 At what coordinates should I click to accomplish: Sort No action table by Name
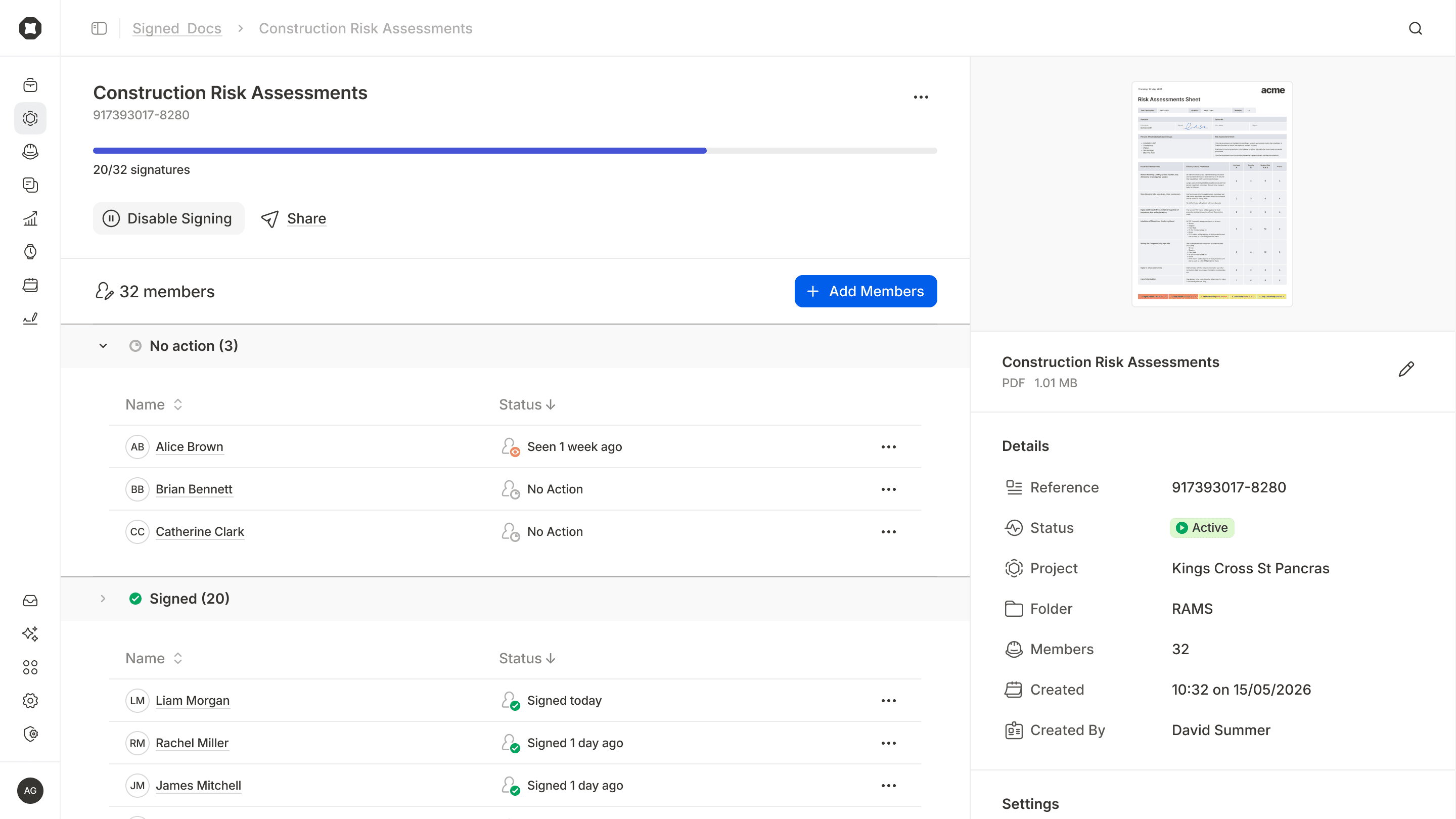[154, 404]
